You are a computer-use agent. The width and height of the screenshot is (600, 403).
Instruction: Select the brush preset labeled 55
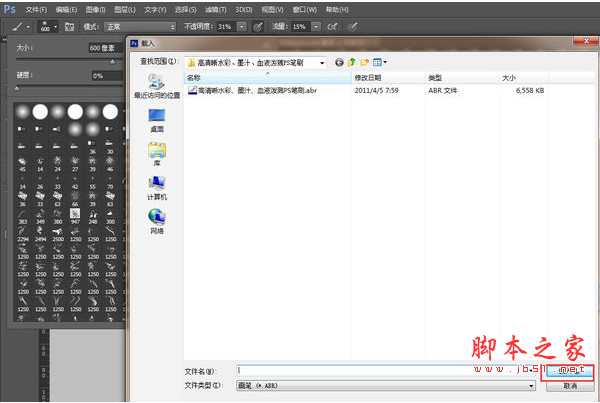(93, 181)
